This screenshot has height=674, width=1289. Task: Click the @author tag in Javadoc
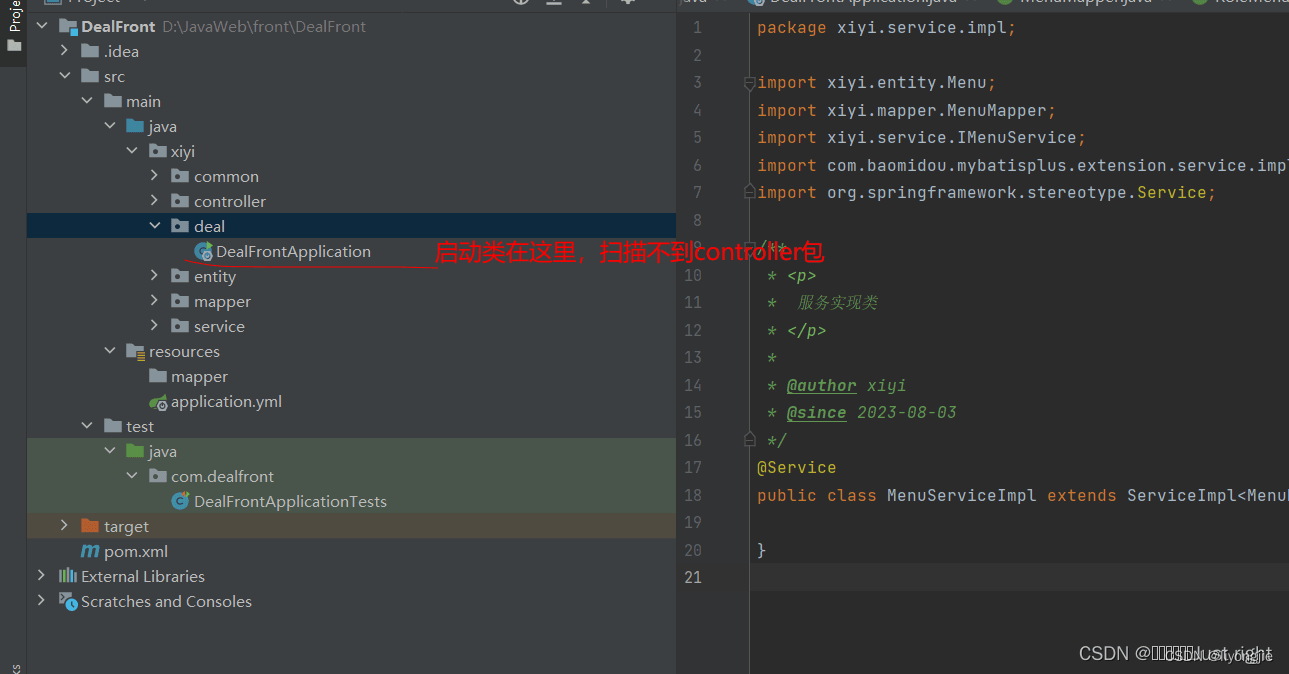pyautogui.click(x=821, y=385)
